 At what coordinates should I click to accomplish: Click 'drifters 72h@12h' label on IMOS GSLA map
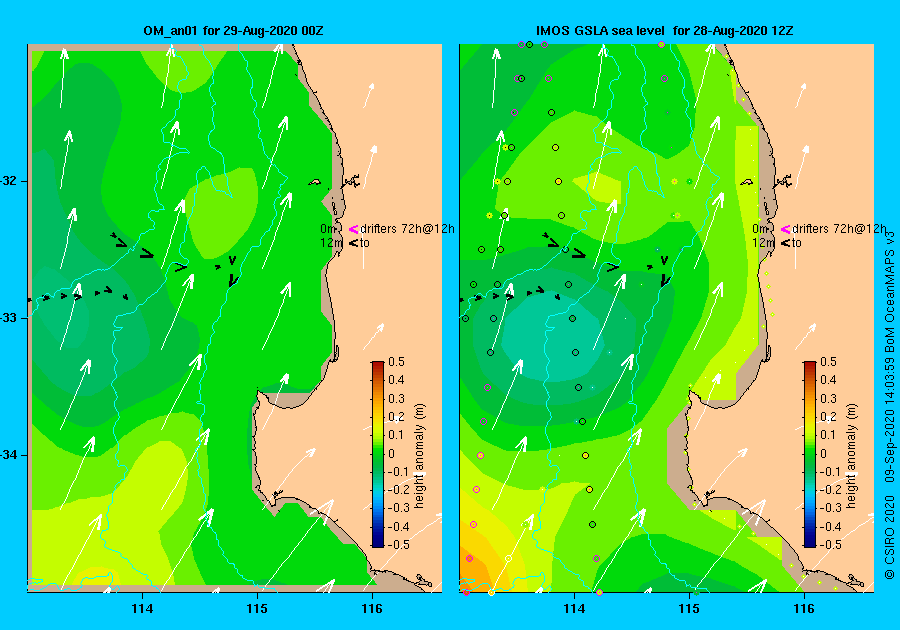[839, 229]
